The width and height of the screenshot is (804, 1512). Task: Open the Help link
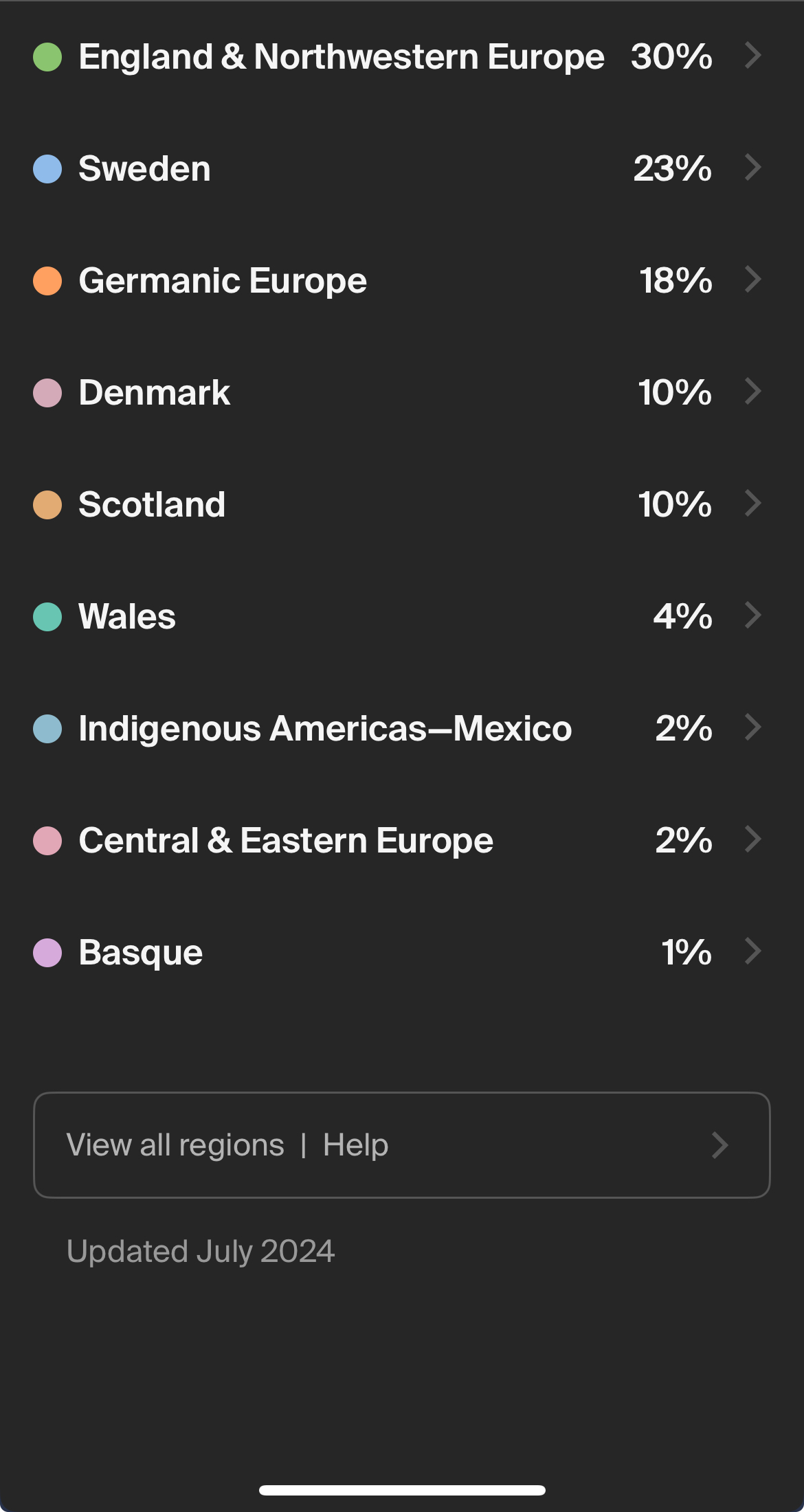[x=355, y=1145]
